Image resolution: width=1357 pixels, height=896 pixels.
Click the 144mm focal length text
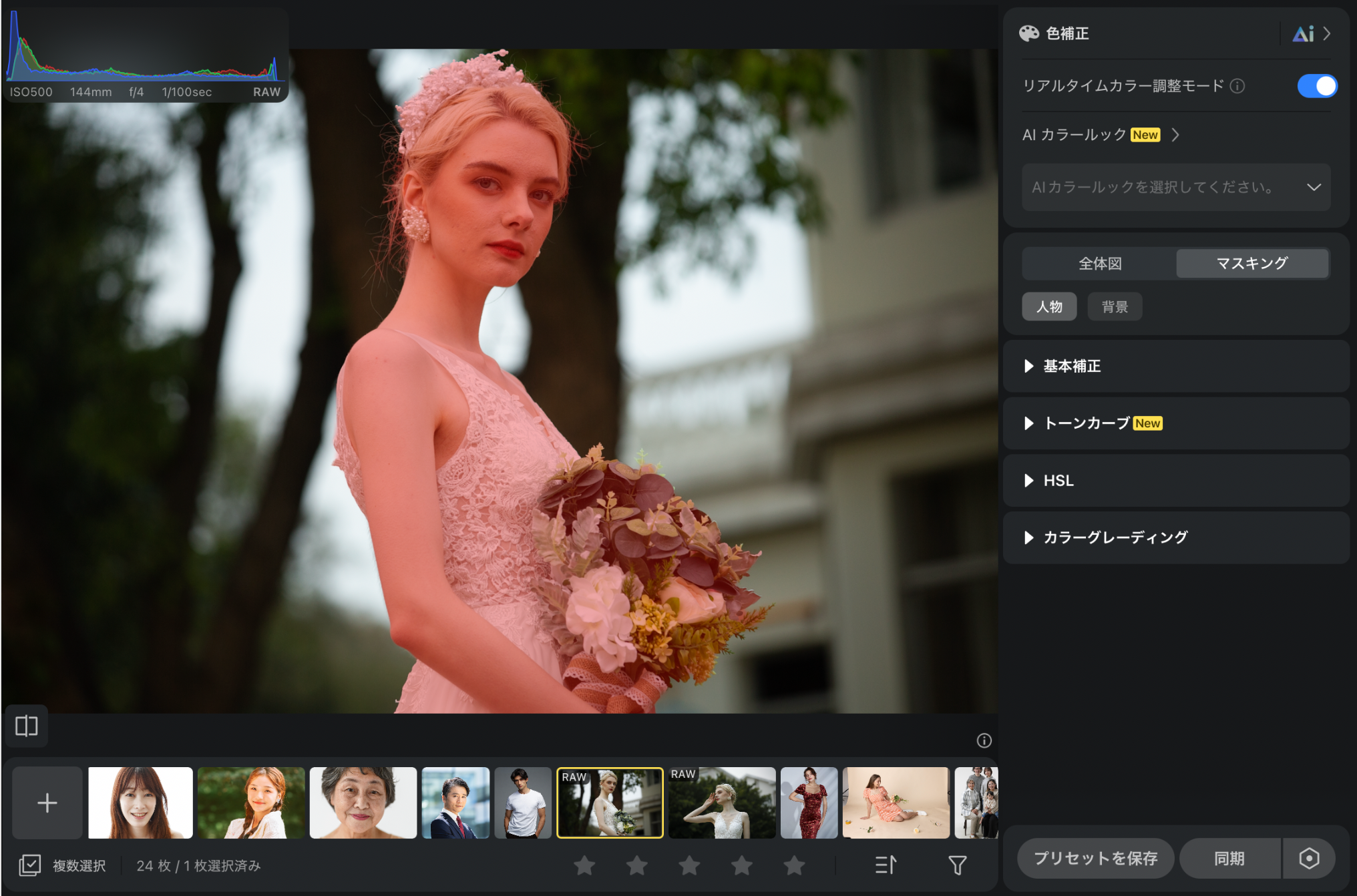[91, 92]
